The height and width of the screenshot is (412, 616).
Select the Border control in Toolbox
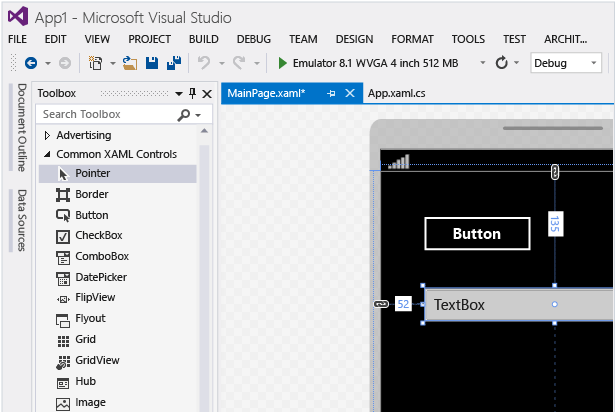(117, 194)
